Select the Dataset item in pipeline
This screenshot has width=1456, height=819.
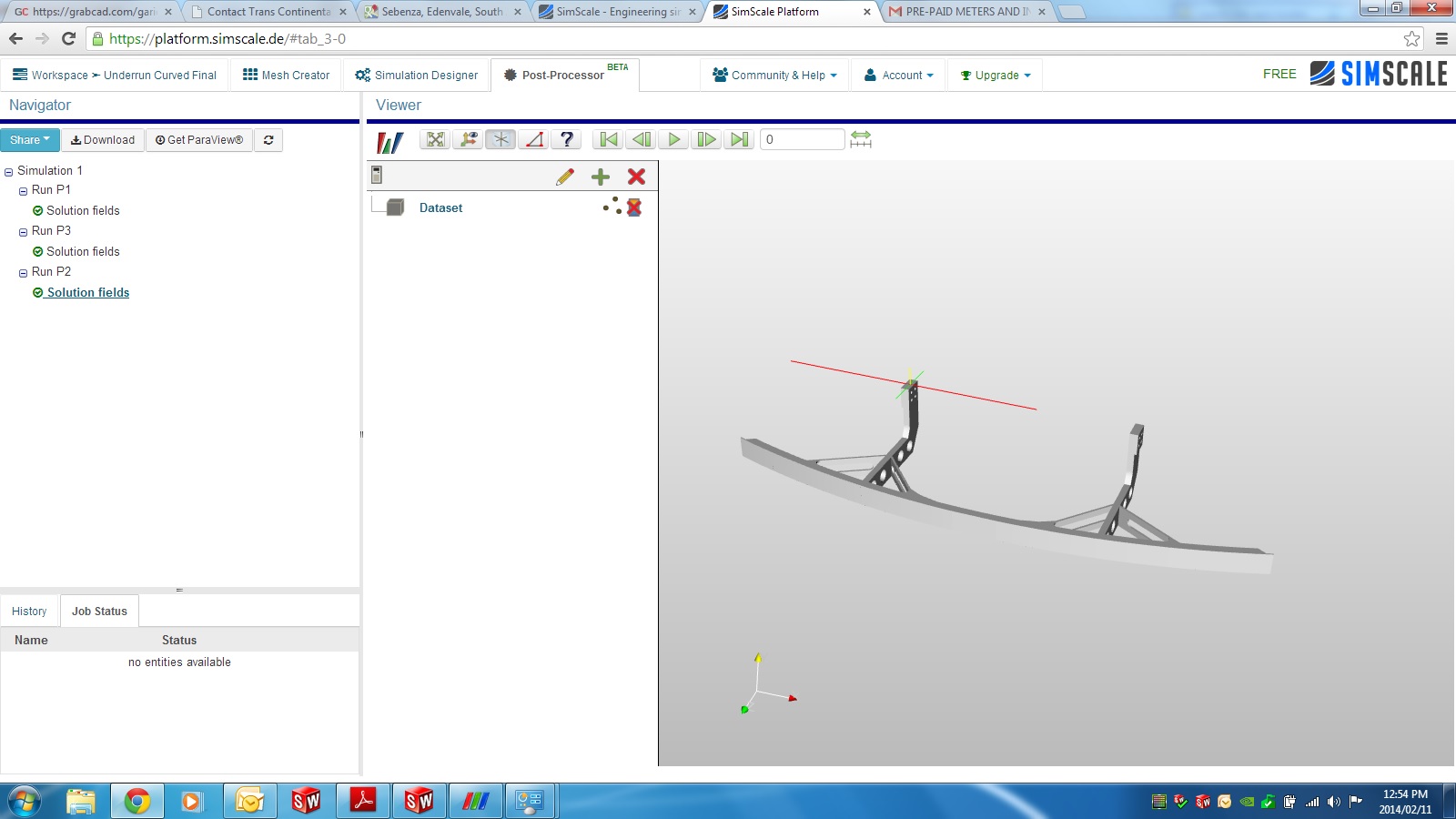pos(440,208)
